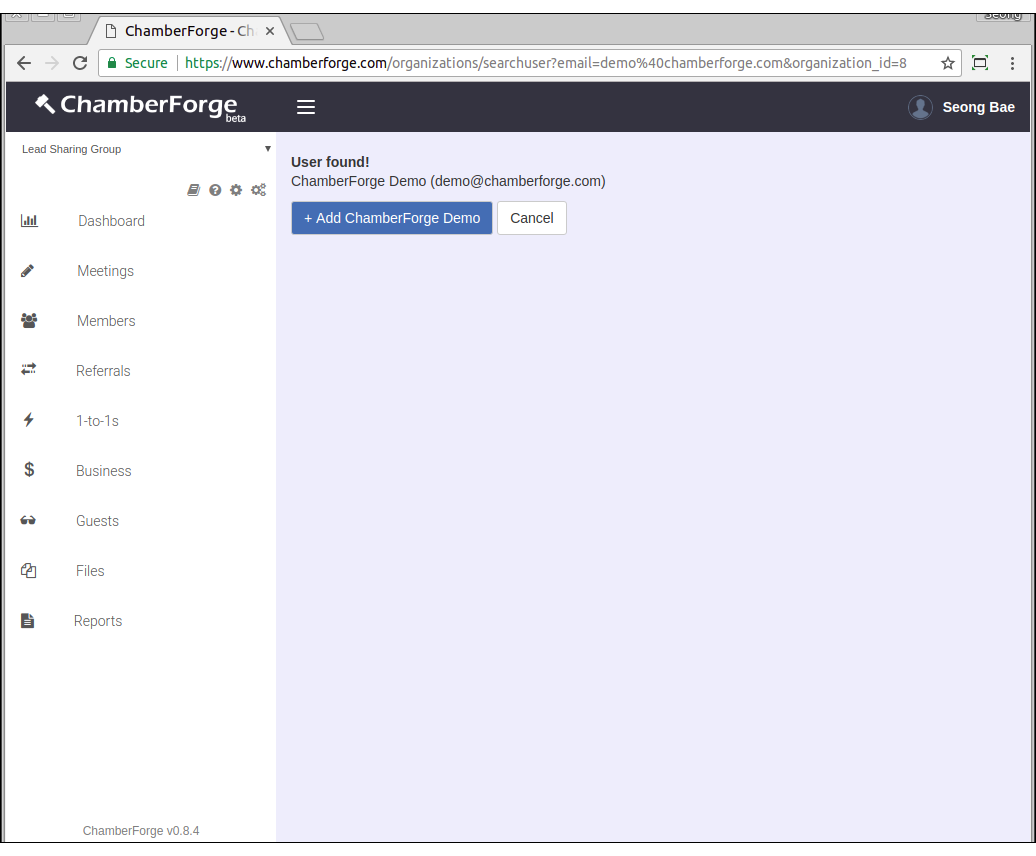Open settings via single gear icon
The height and width of the screenshot is (856, 1036).
coord(236,190)
